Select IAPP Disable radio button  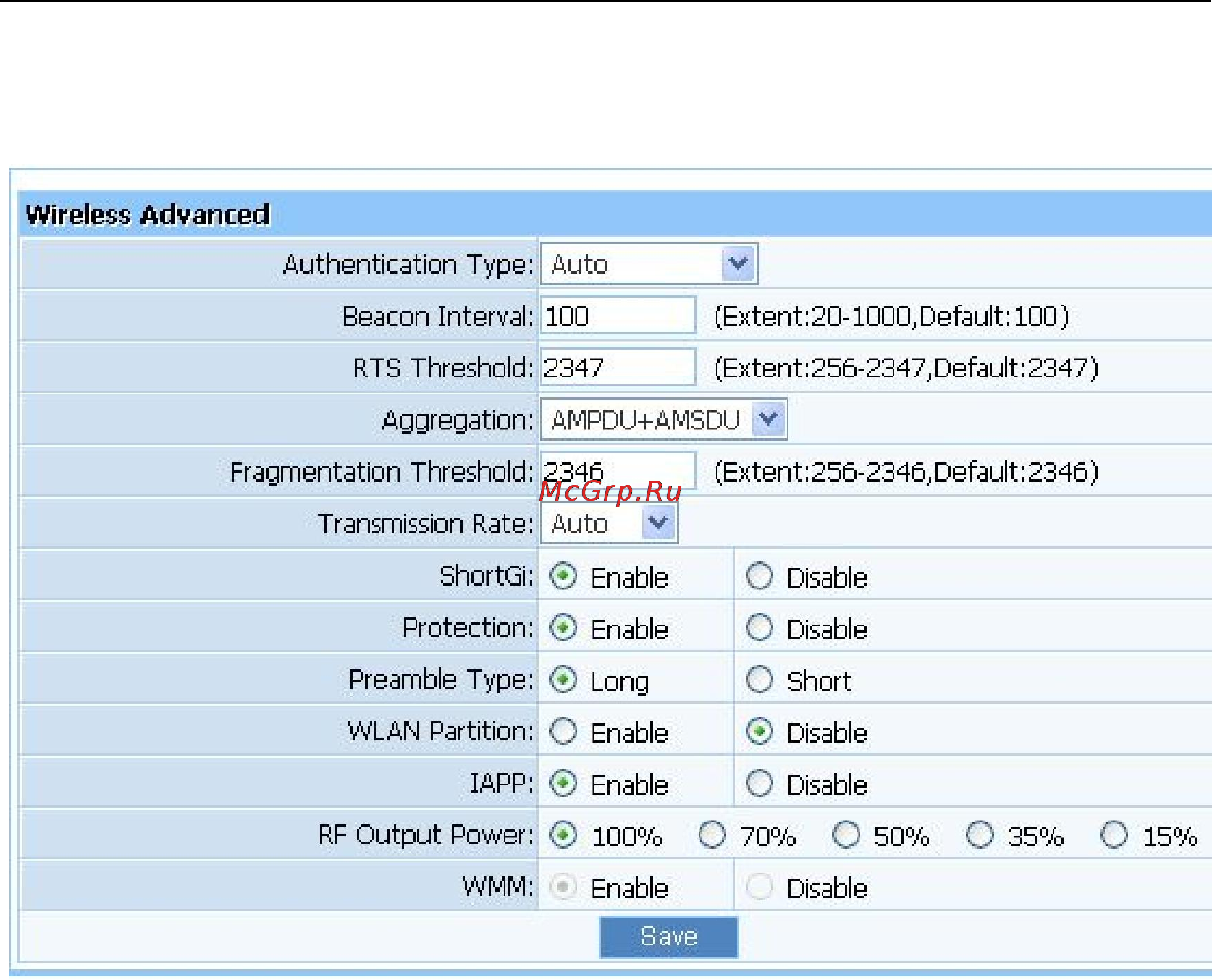point(759,783)
